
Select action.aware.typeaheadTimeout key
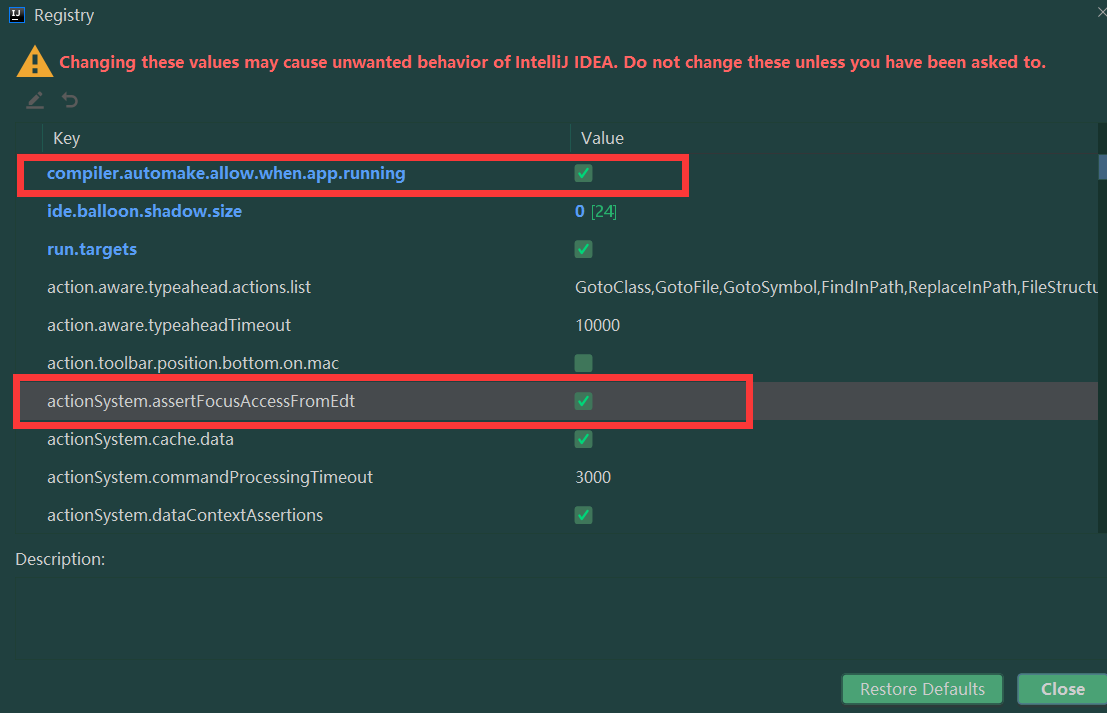[169, 325]
